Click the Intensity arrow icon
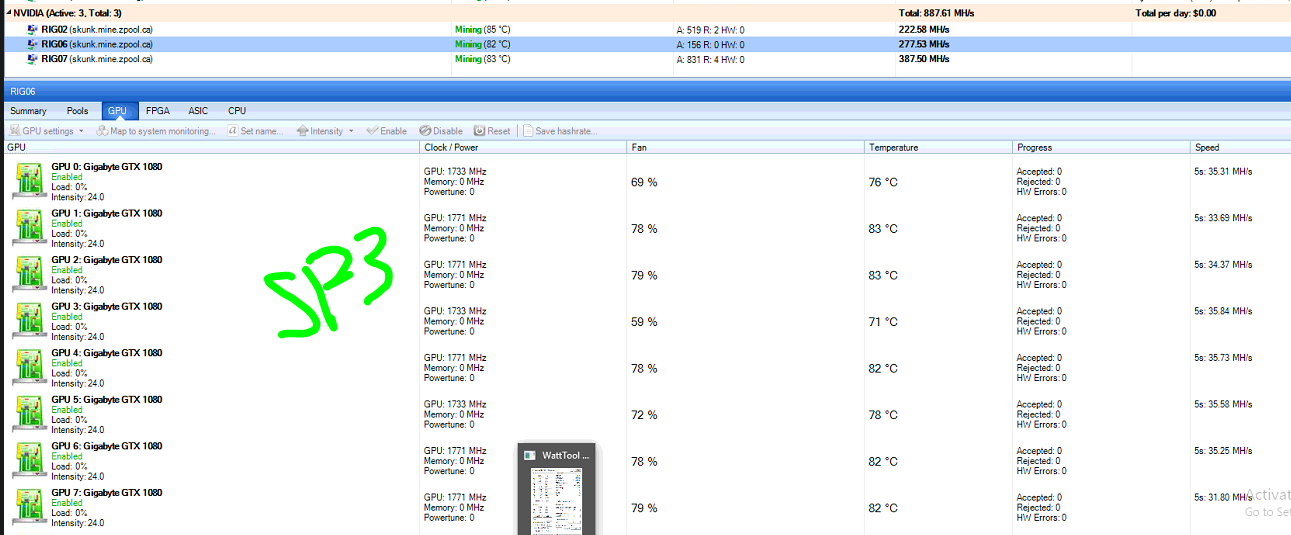This screenshot has width=1291, height=535. (x=303, y=131)
